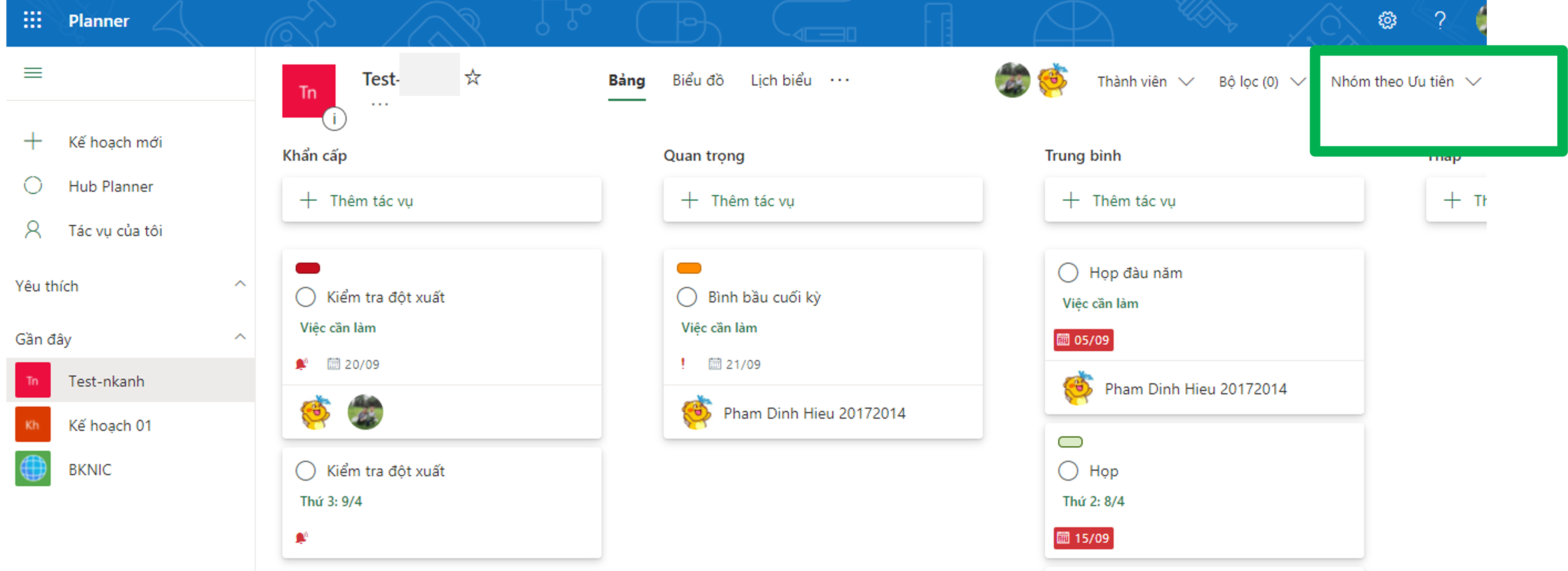Image resolution: width=1568 pixels, height=571 pixels.
Task: Complete the Họp đầu năm task circle
Action: click(1068, 273)
